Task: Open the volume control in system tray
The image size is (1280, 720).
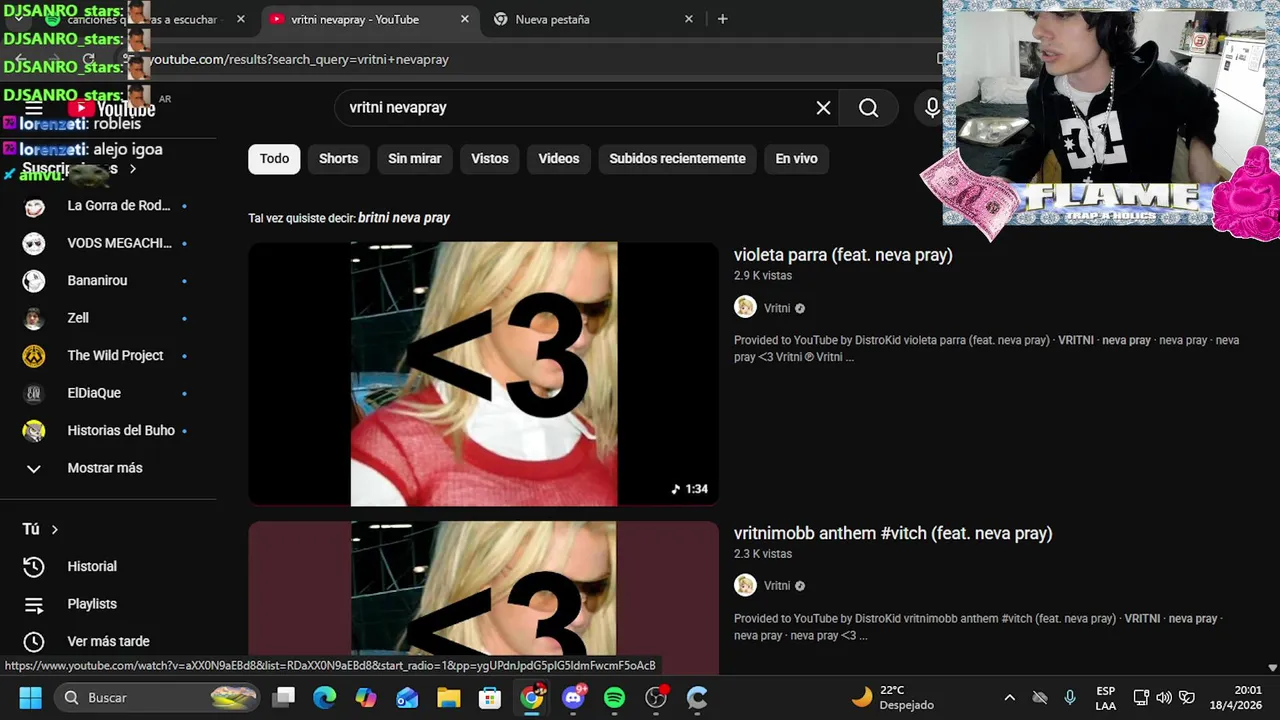Action: click(x=1163, y=698)
